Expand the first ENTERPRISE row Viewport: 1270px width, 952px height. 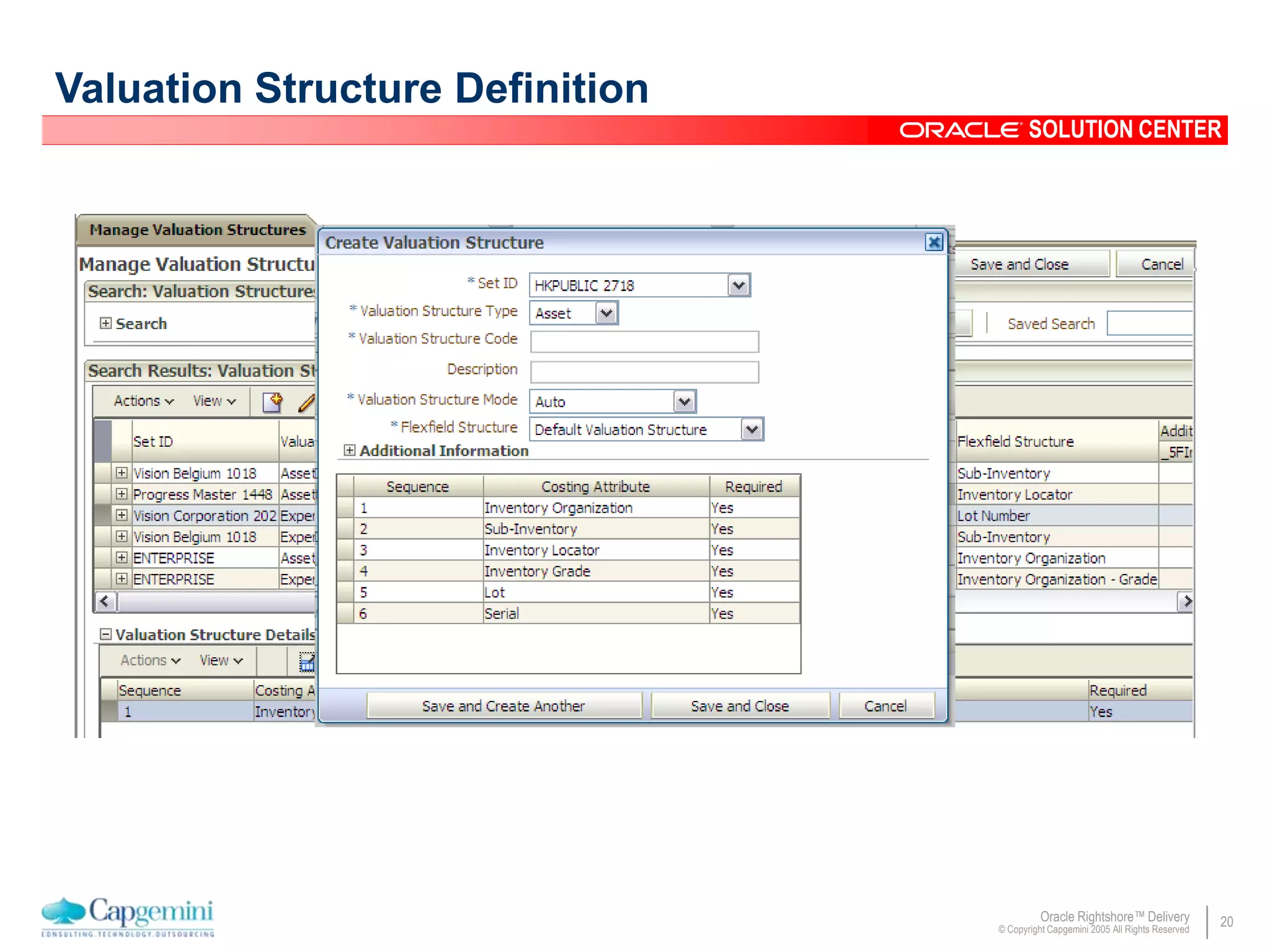pos(122,557)
